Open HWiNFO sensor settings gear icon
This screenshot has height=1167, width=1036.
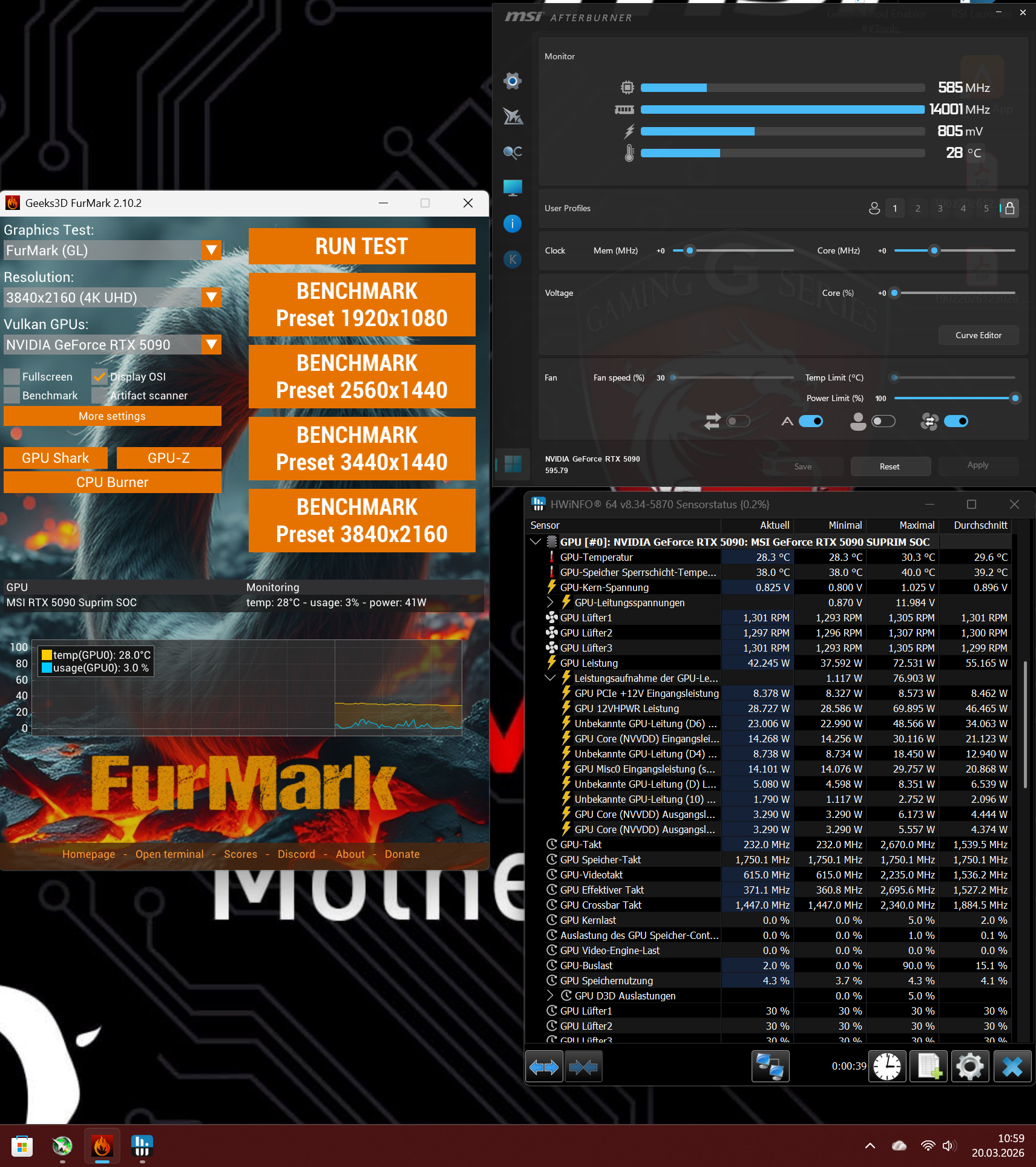pos(969,1066)
